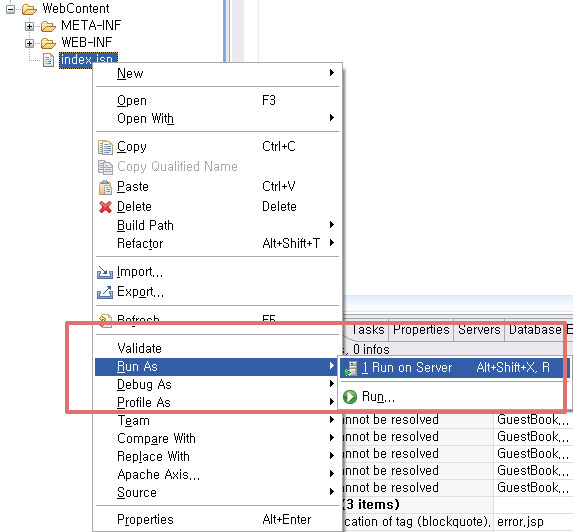This screenshot has width=573, height=532.
Task: Select the index.jsp file icon
Action: click(48, 60)
